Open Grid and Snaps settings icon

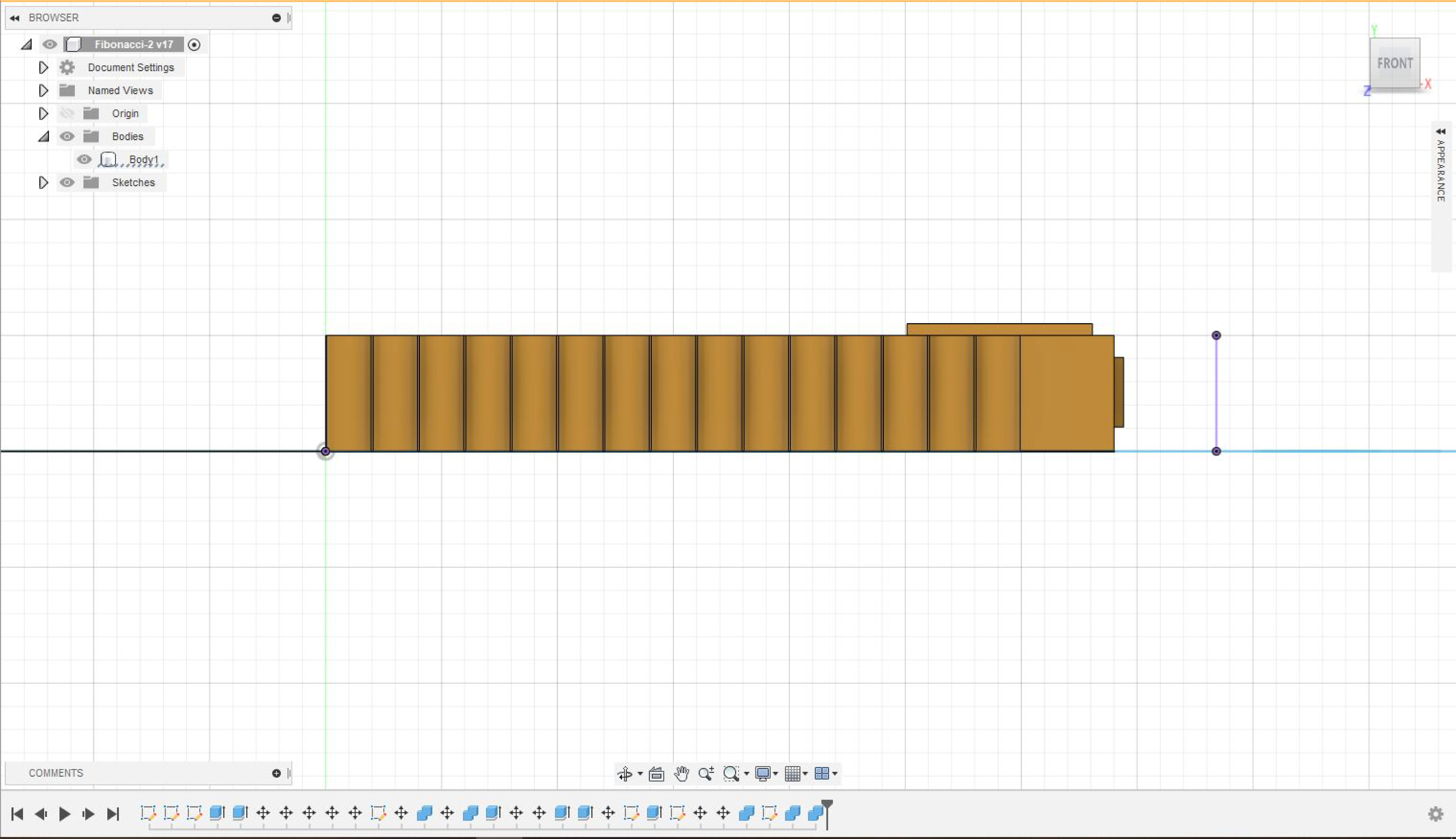[793, 774]
